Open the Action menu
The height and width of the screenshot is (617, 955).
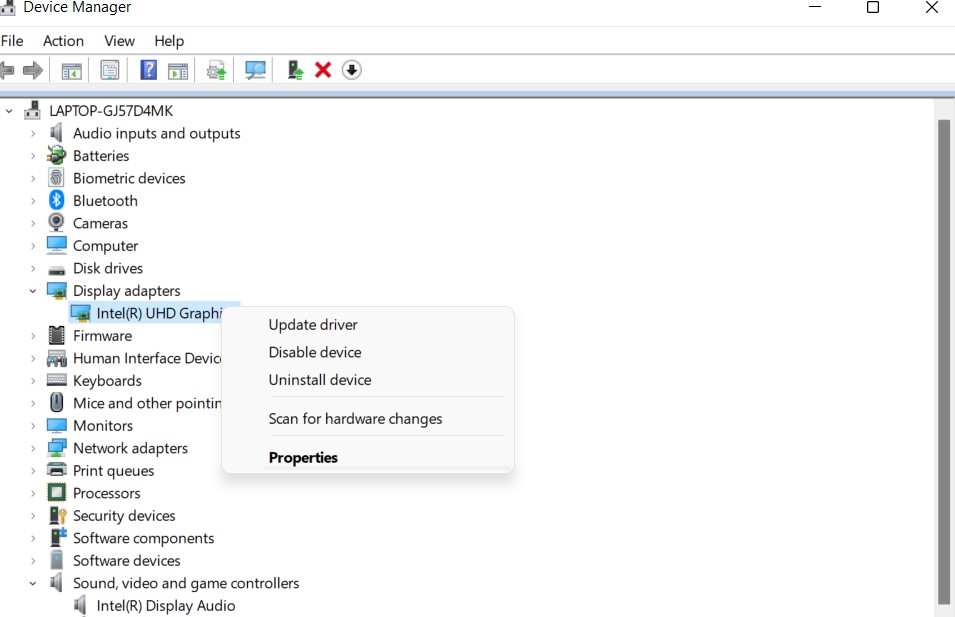63,41
